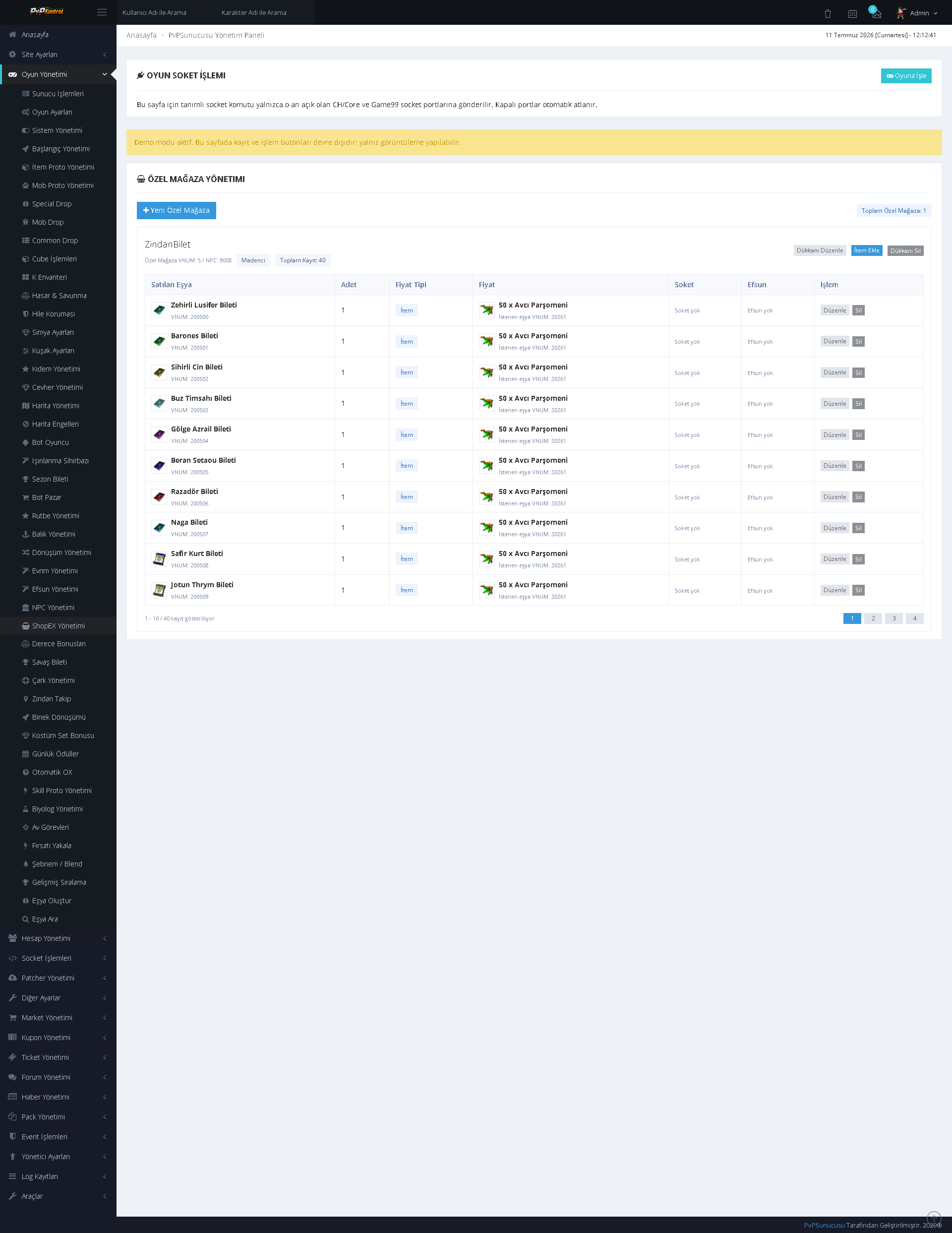Click the Avcı Parşomeni icon in Razadör row
This screenshot has height=1233, width=952.
click(x=486, y=497)
